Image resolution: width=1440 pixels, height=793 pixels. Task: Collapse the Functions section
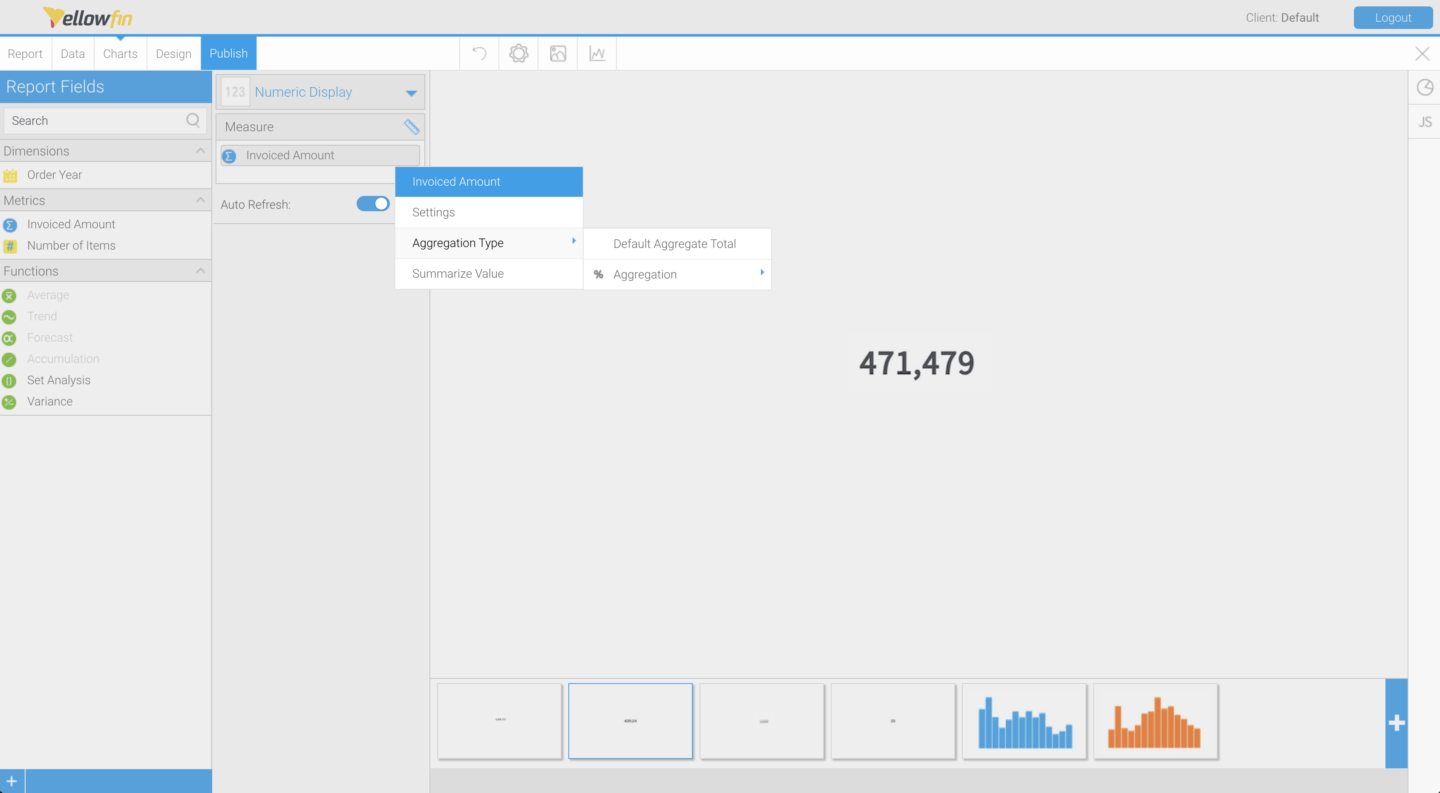(x=198, y=270)
